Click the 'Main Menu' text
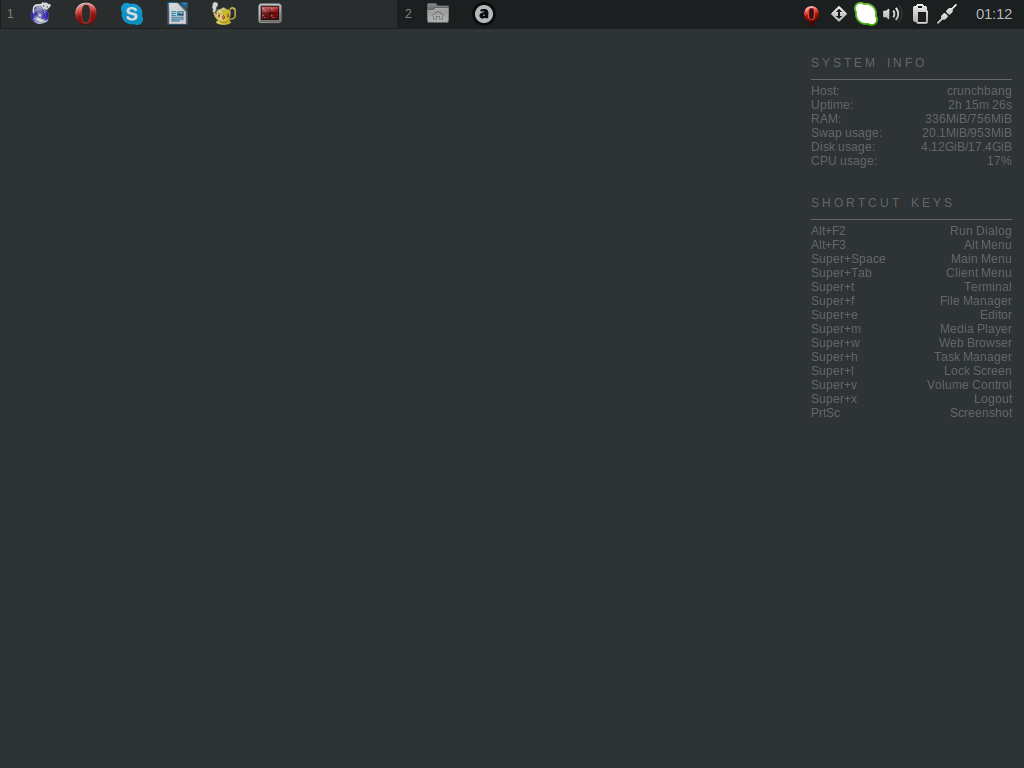The image size is (1024, 768). 981,259
